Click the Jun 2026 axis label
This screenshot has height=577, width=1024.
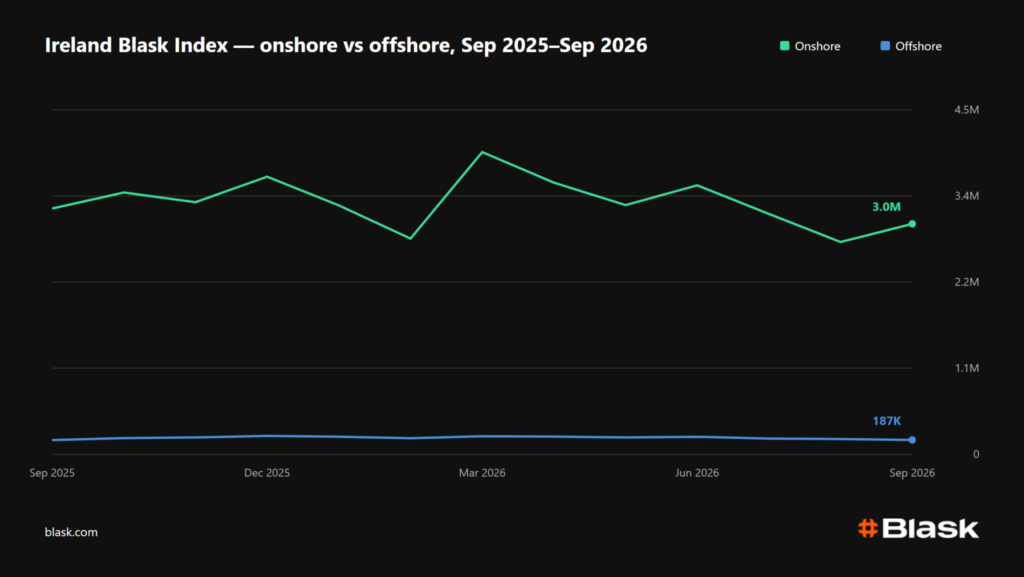pos(697,473)
